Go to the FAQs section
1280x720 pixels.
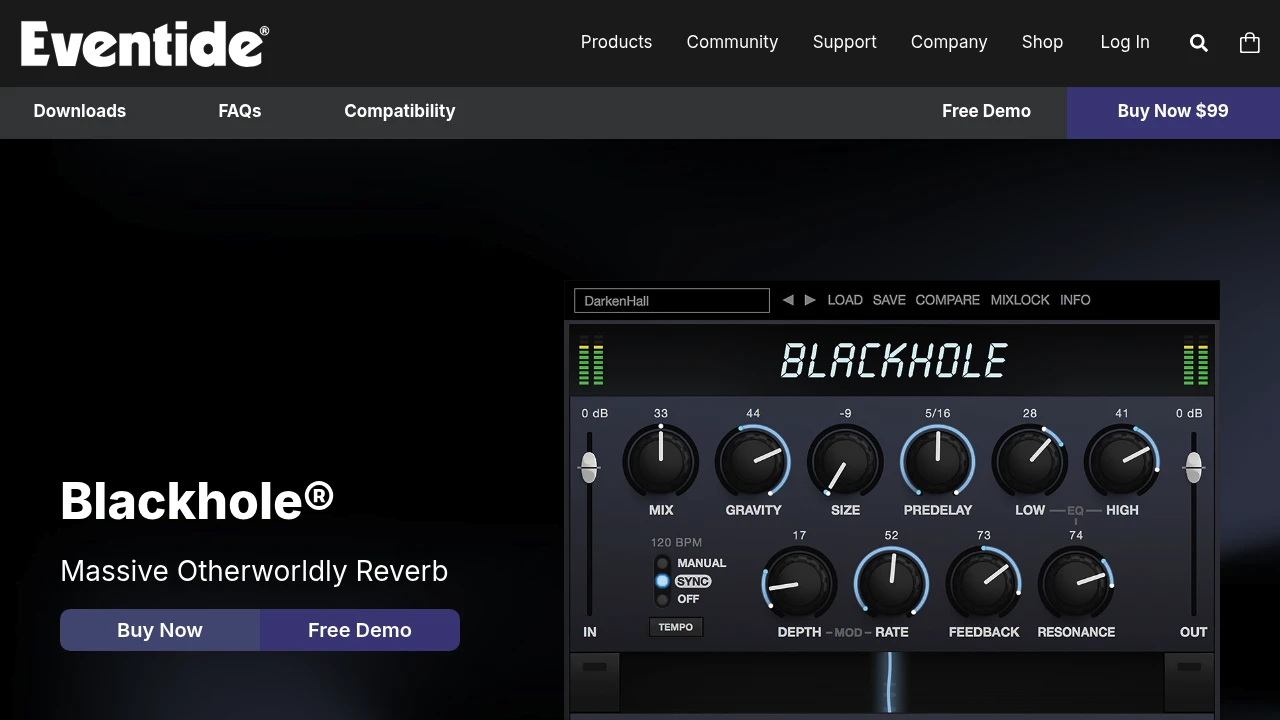click(240, 111)
